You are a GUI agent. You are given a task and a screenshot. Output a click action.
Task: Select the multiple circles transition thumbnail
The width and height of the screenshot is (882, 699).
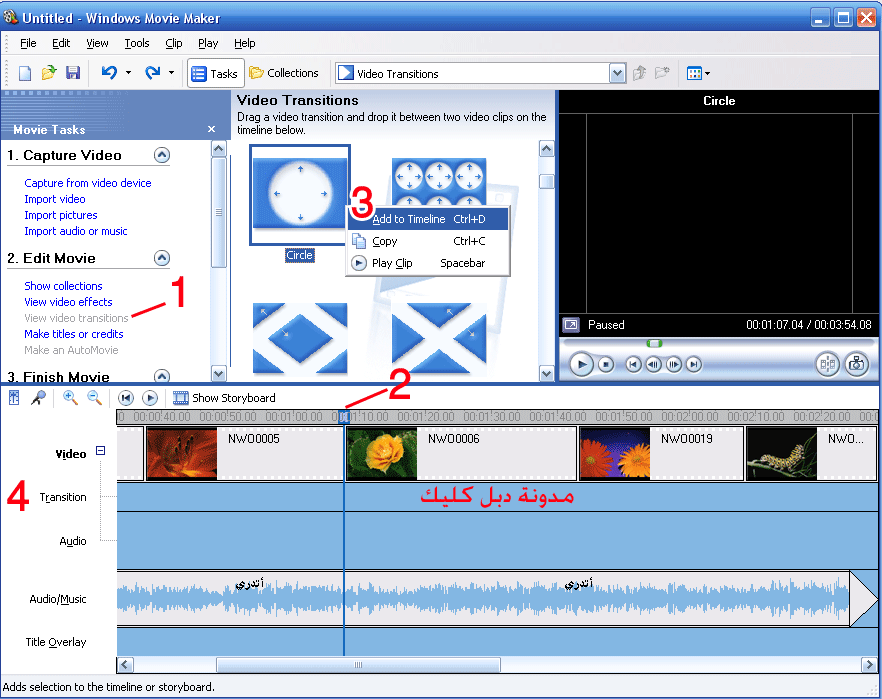coord(439,182)
